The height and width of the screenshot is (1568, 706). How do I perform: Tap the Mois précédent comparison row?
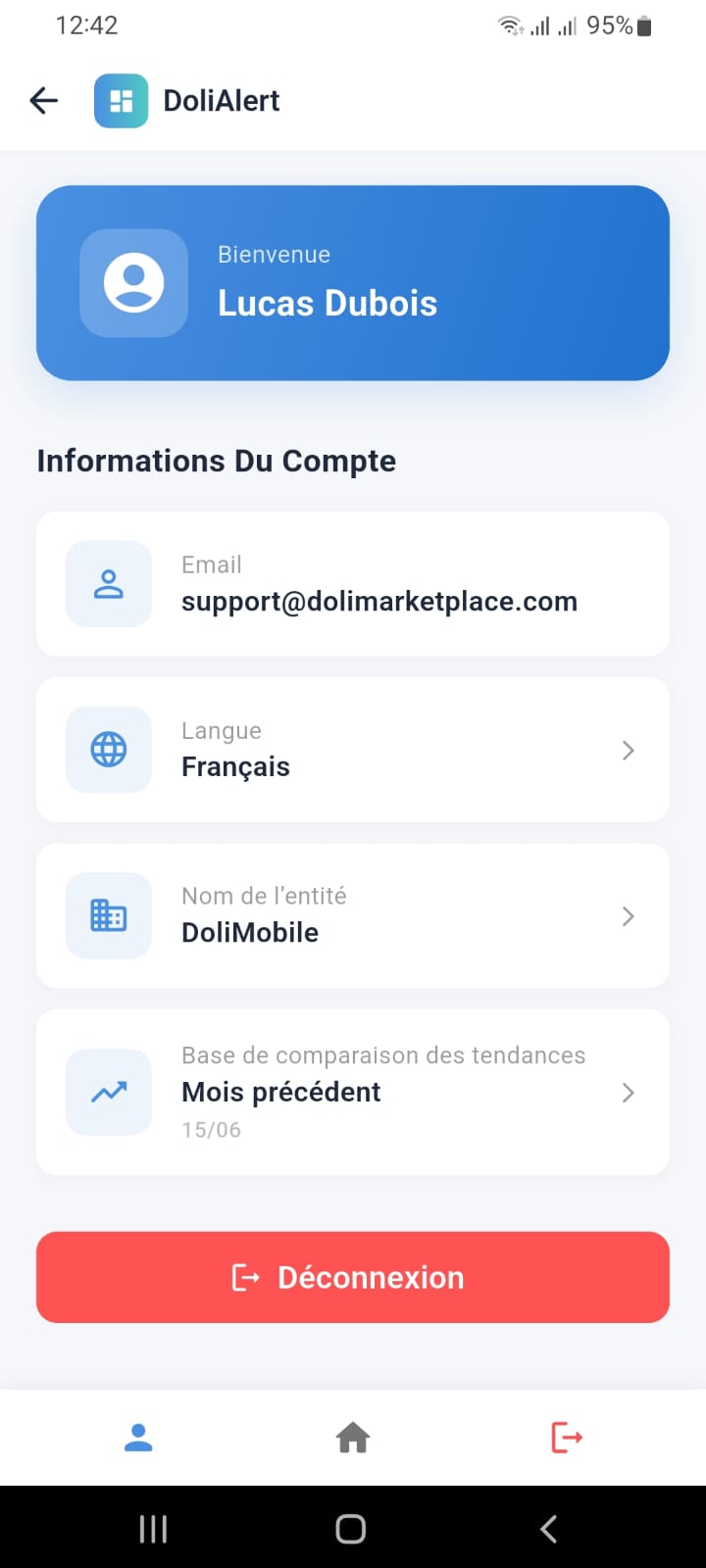click(353, 1092)
